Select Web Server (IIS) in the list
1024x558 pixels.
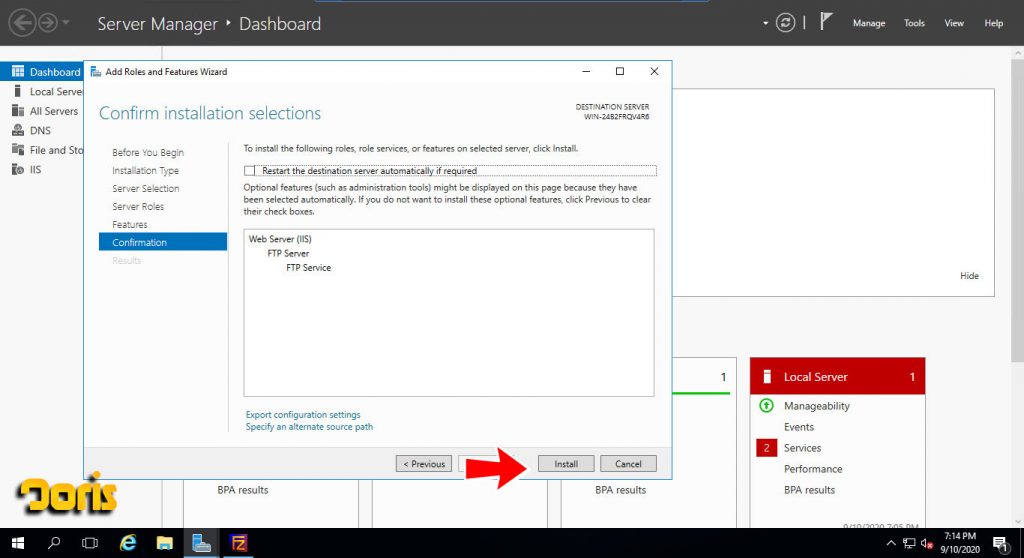[280, 239]
